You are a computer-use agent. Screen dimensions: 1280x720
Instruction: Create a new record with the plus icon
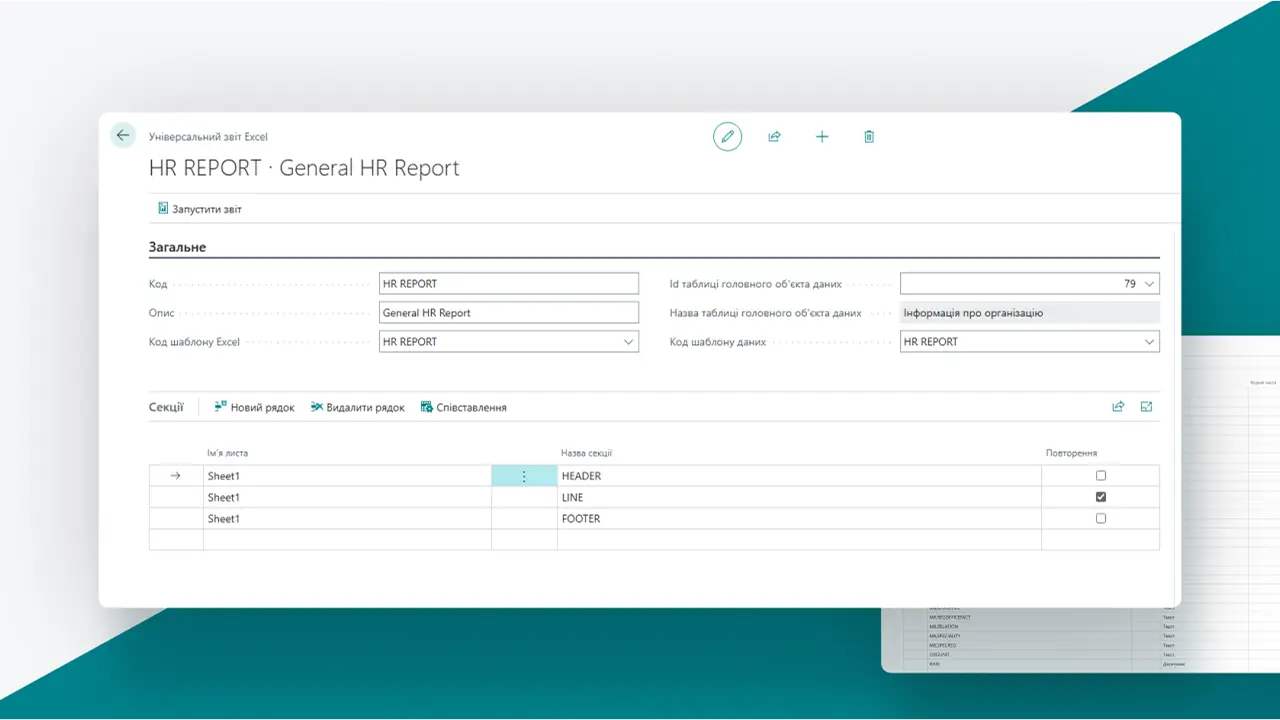pos(821,137)
